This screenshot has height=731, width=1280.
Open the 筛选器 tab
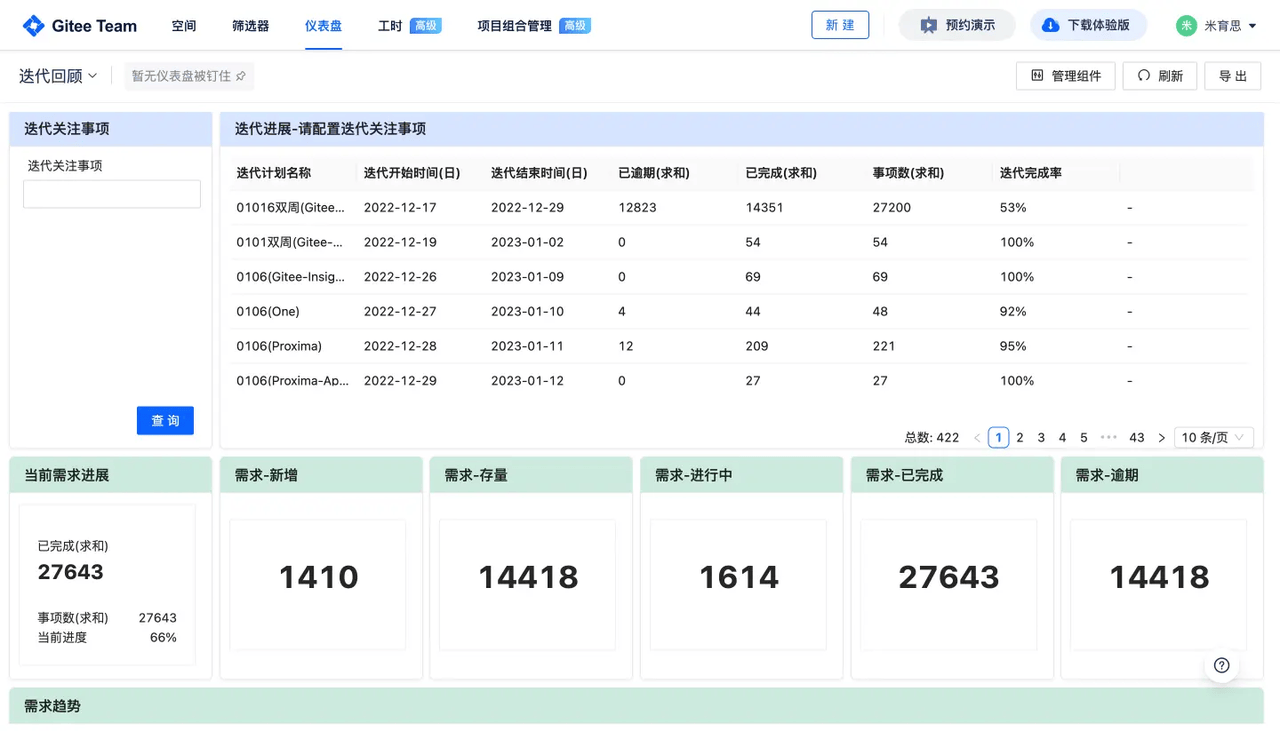tap(250, 26)
